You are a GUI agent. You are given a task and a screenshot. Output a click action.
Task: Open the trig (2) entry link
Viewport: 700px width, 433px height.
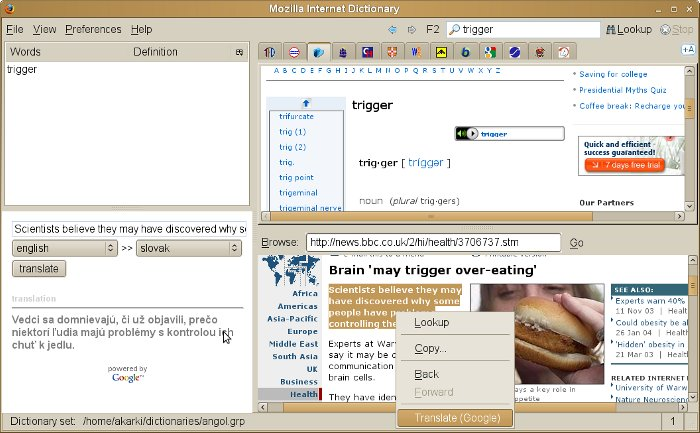coord(292,147)
